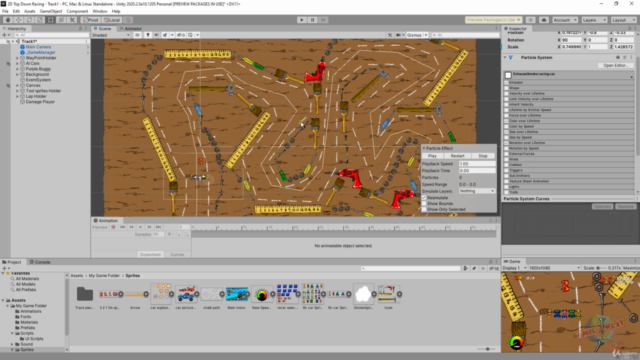Toggle scene lighting lightbulb icon

tap(148, 35)
